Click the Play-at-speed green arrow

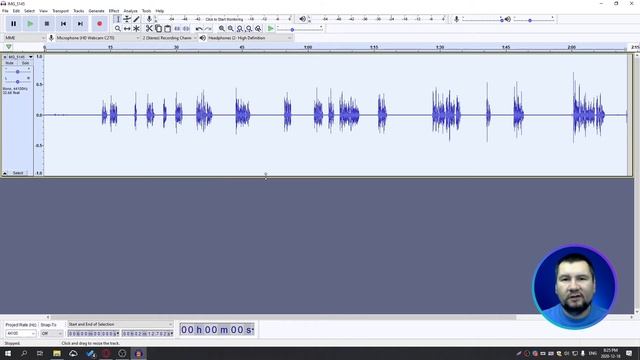(271, 29)
